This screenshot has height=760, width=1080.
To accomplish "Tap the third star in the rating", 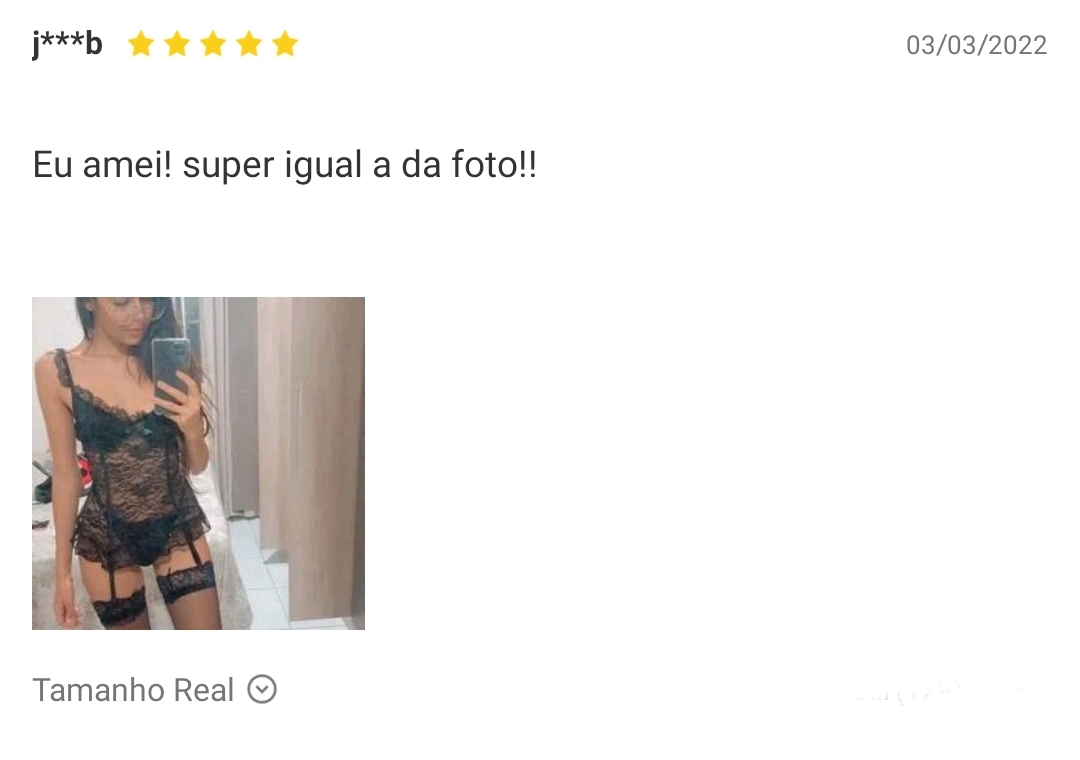I will pyautogui.click(x=213, y=44).
